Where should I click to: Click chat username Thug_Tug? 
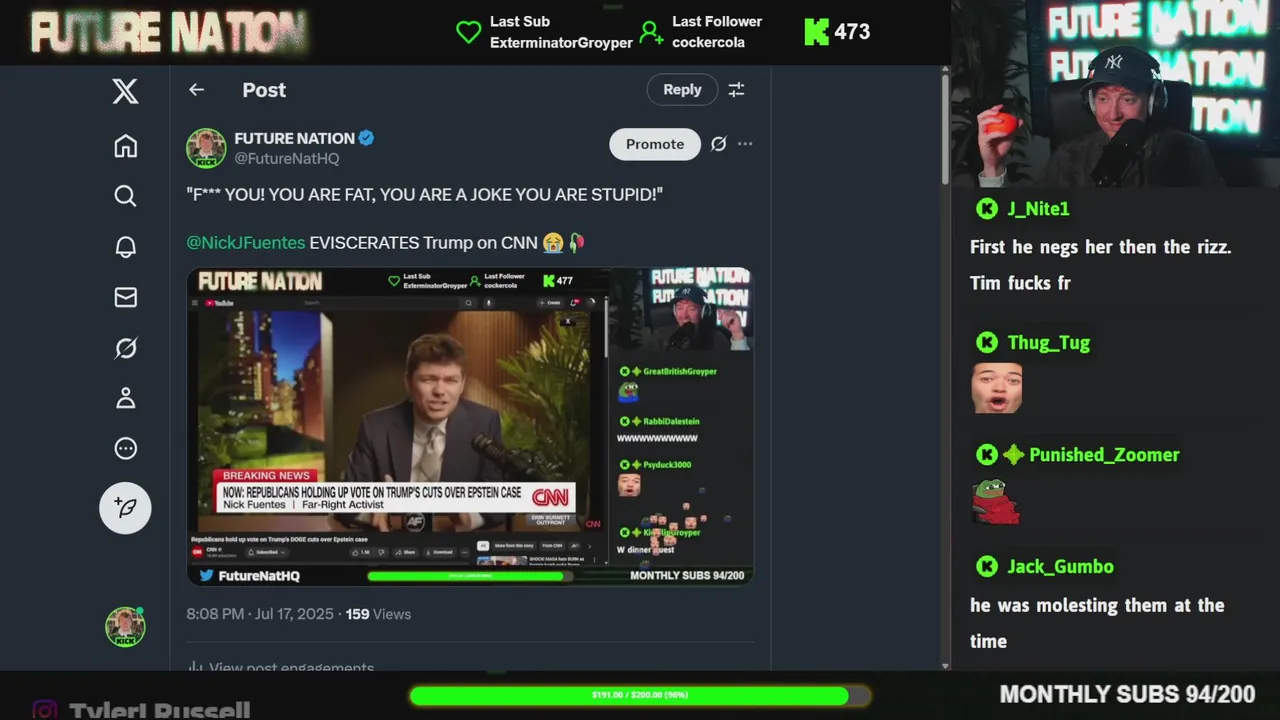coord(1048,342)
